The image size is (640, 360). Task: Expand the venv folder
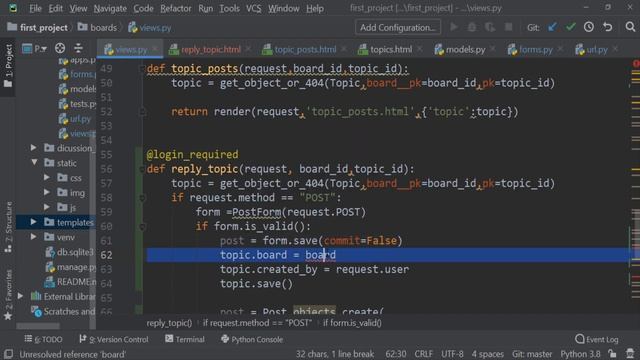33,237
